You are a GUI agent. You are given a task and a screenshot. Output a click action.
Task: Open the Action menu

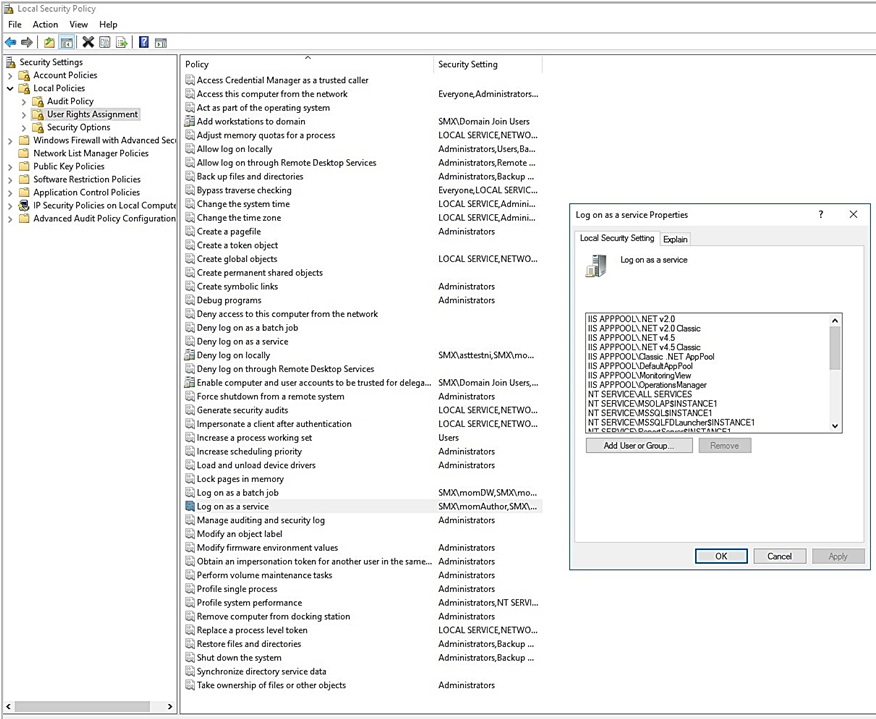click(45, 25)
